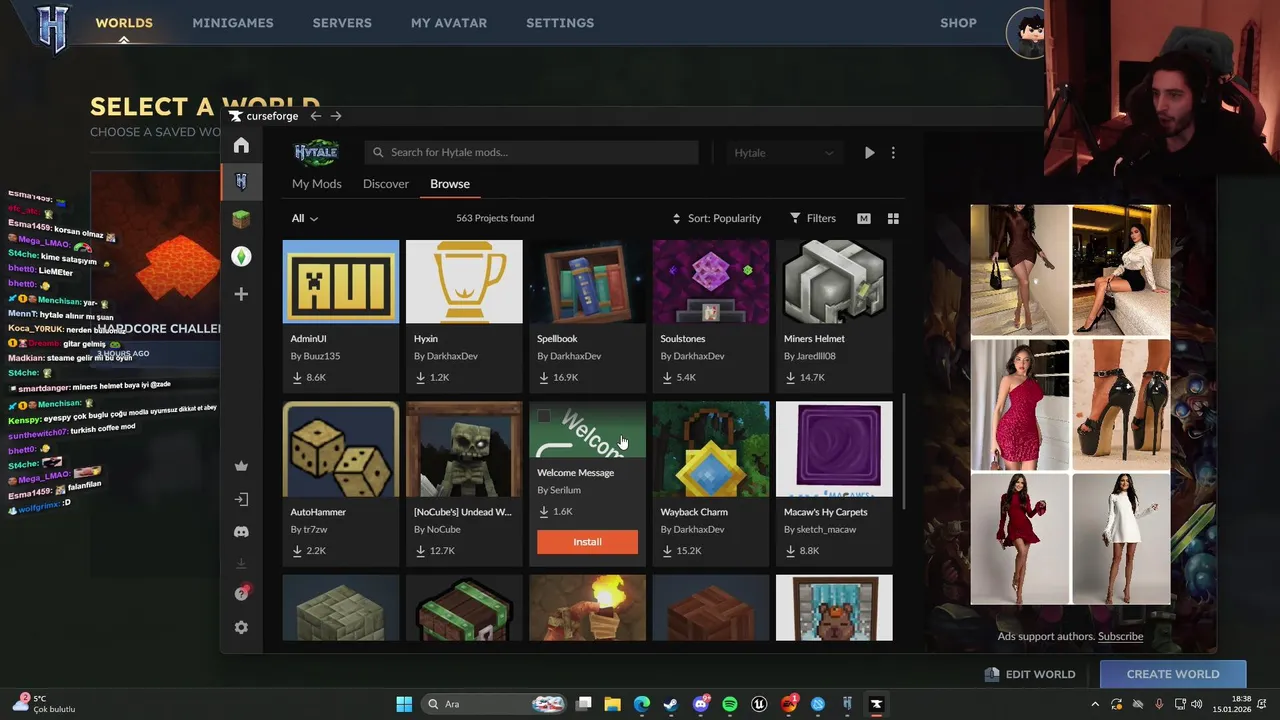Screen dimensions: 1280x720
Task: Click the play triangle icon next to Hytale dropdown
Action: (869, 153)
